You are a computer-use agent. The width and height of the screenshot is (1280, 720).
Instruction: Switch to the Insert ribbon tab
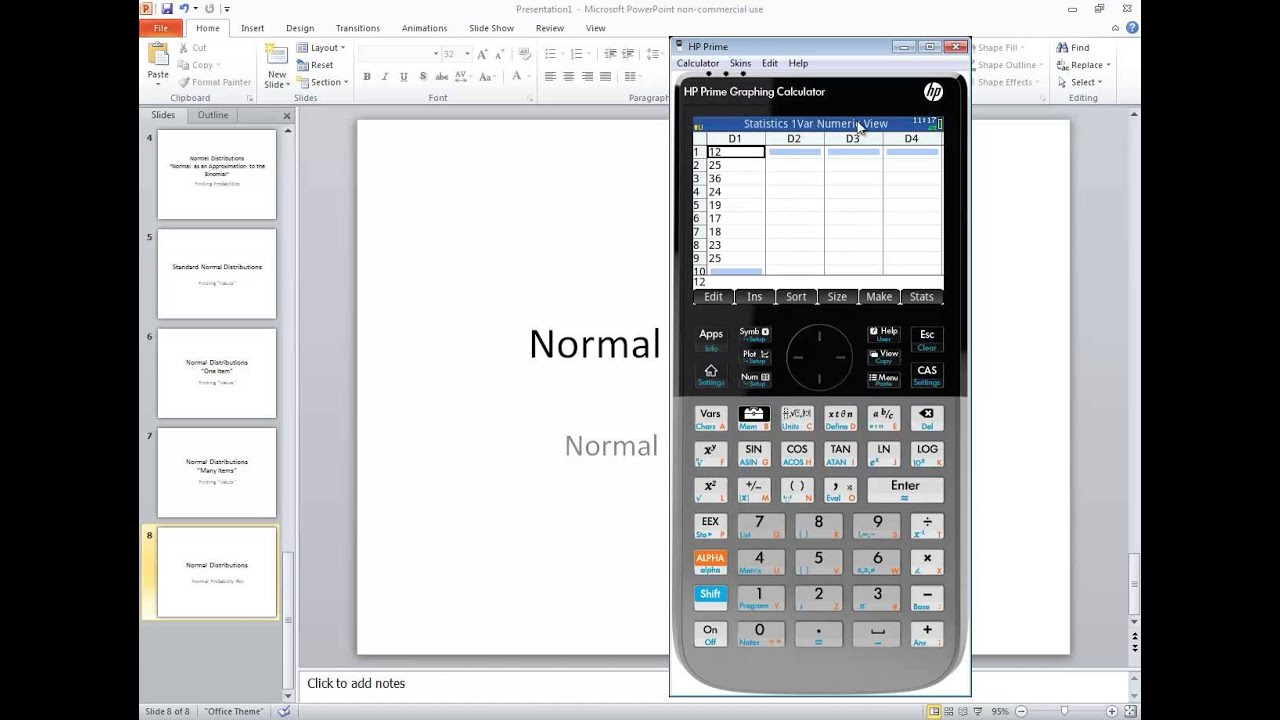pos(252,28)
